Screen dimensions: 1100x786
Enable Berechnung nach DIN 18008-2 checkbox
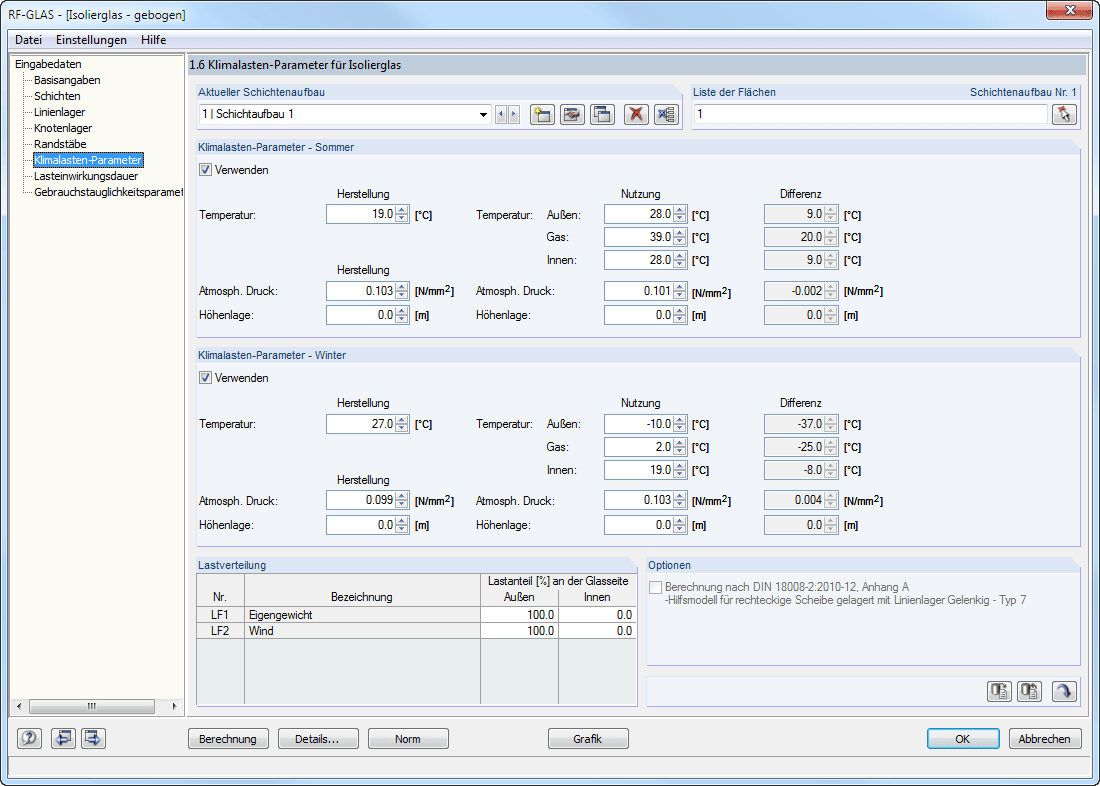tap(655, 587)
